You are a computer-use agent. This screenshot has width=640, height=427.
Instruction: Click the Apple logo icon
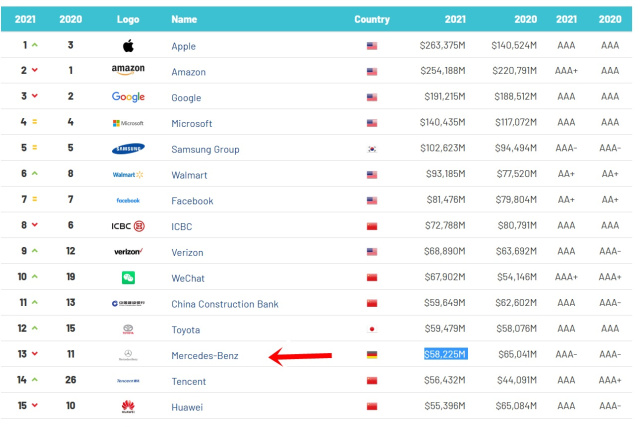[x=128, y=46]
